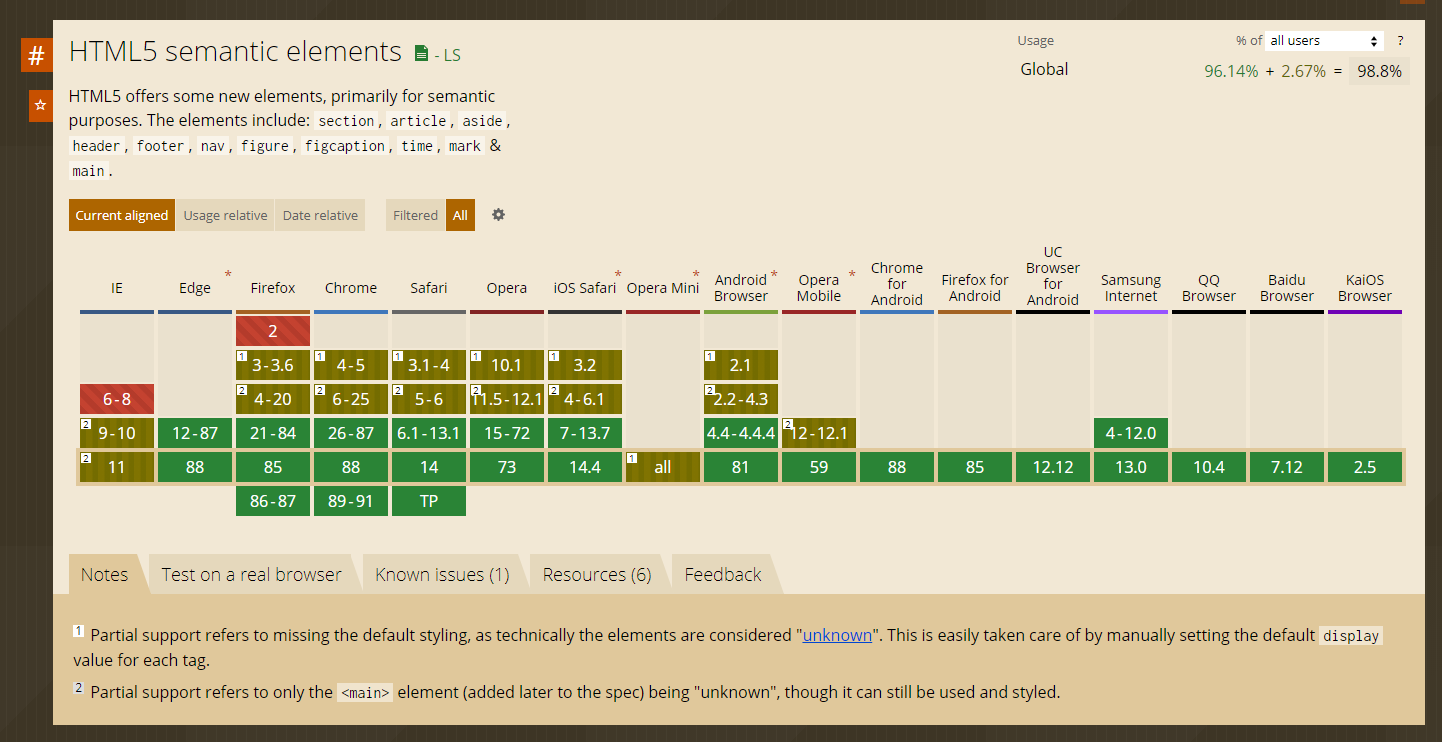Click the permalink hash icon beside the title
The image size is (1442, 742).
[x=37, y=55]
